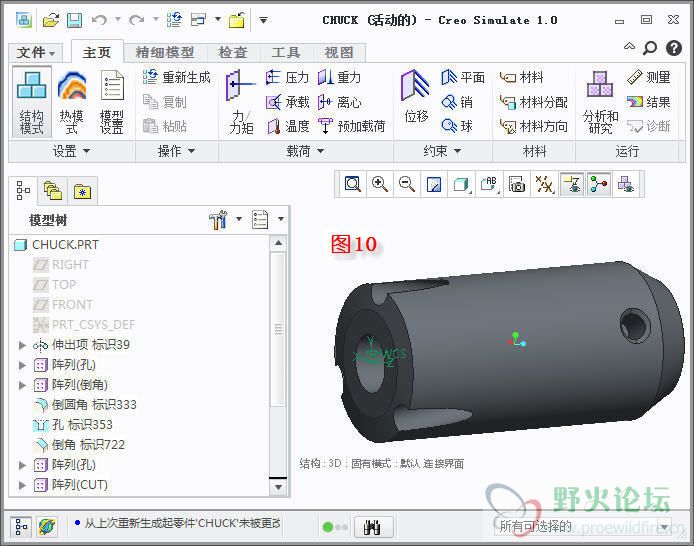Toggle model tree icon in status bar

21,527
